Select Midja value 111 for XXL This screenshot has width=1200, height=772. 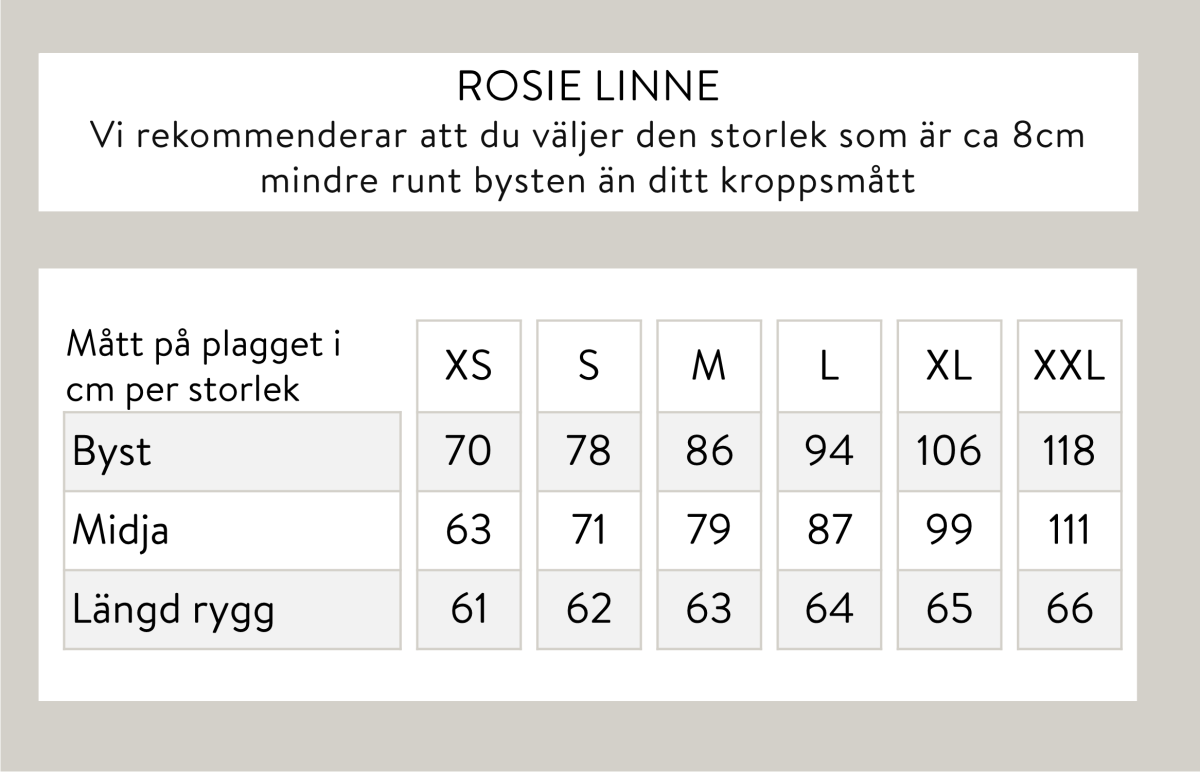tap(1069, 530)
